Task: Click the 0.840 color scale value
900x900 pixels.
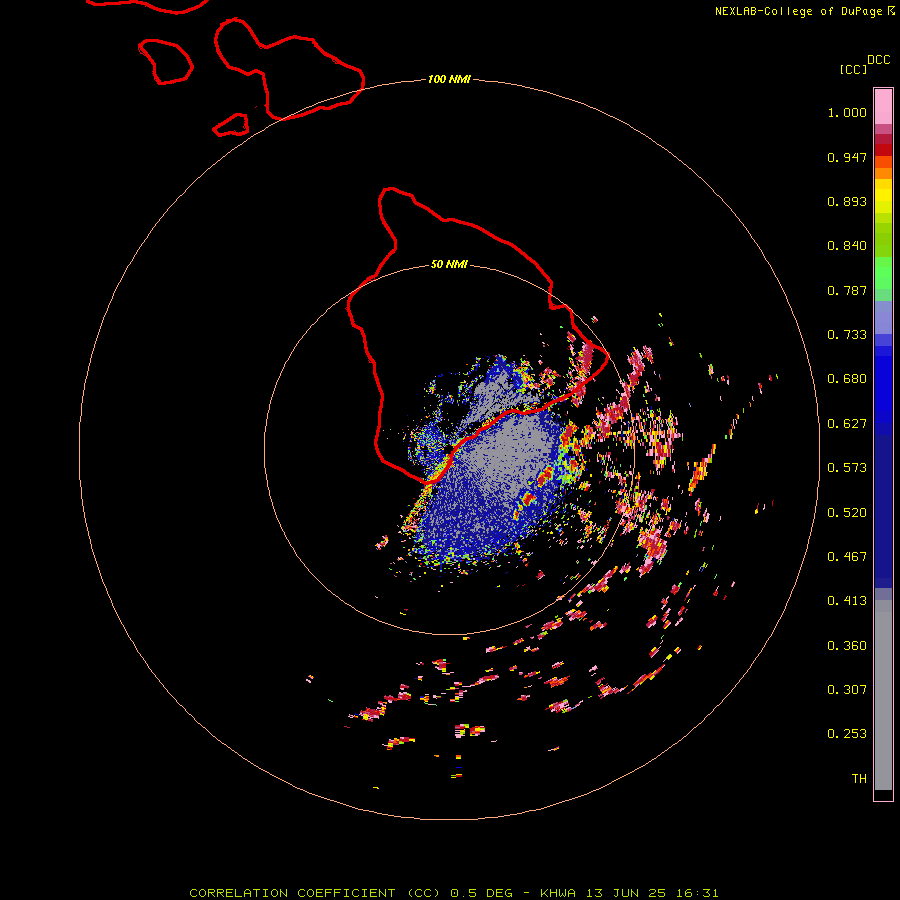Action: pos(847,246)
